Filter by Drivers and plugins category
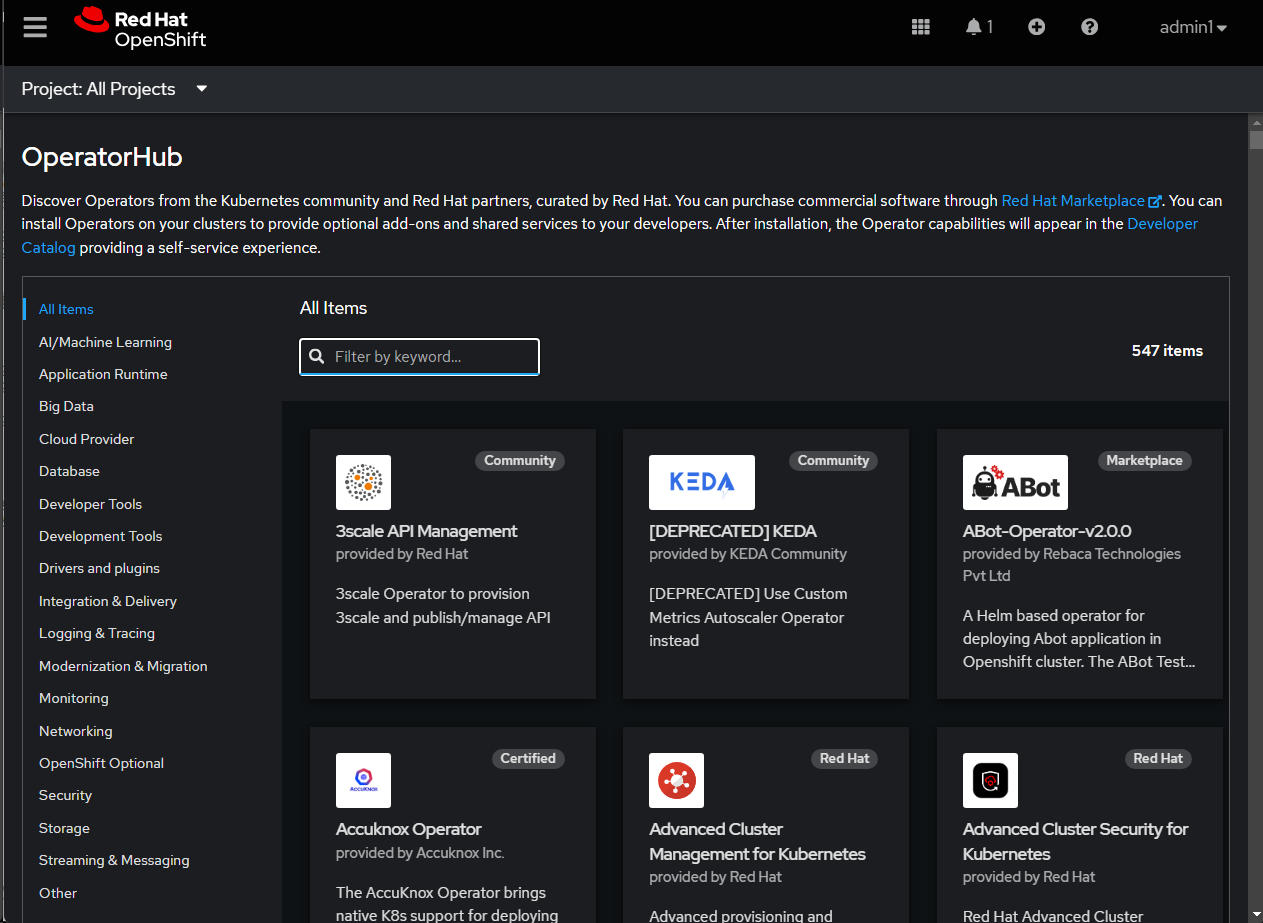 click(99, 568)
